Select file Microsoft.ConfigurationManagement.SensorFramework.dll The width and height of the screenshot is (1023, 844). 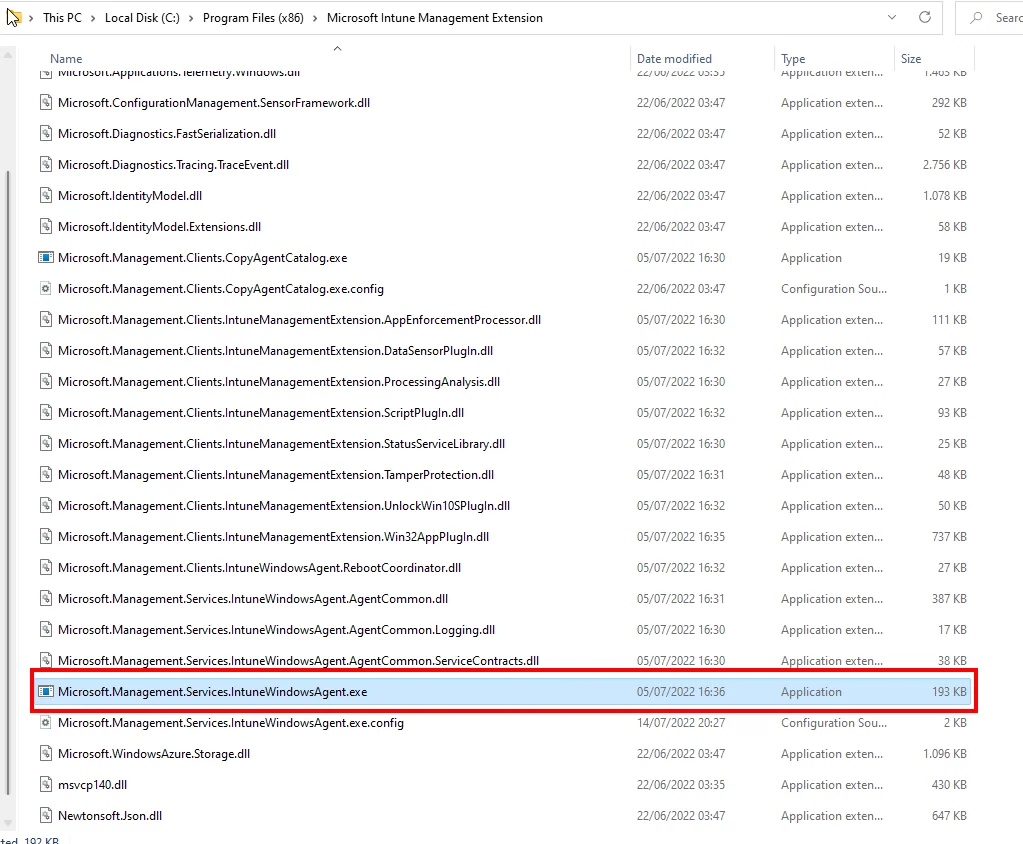coord(214,102)
